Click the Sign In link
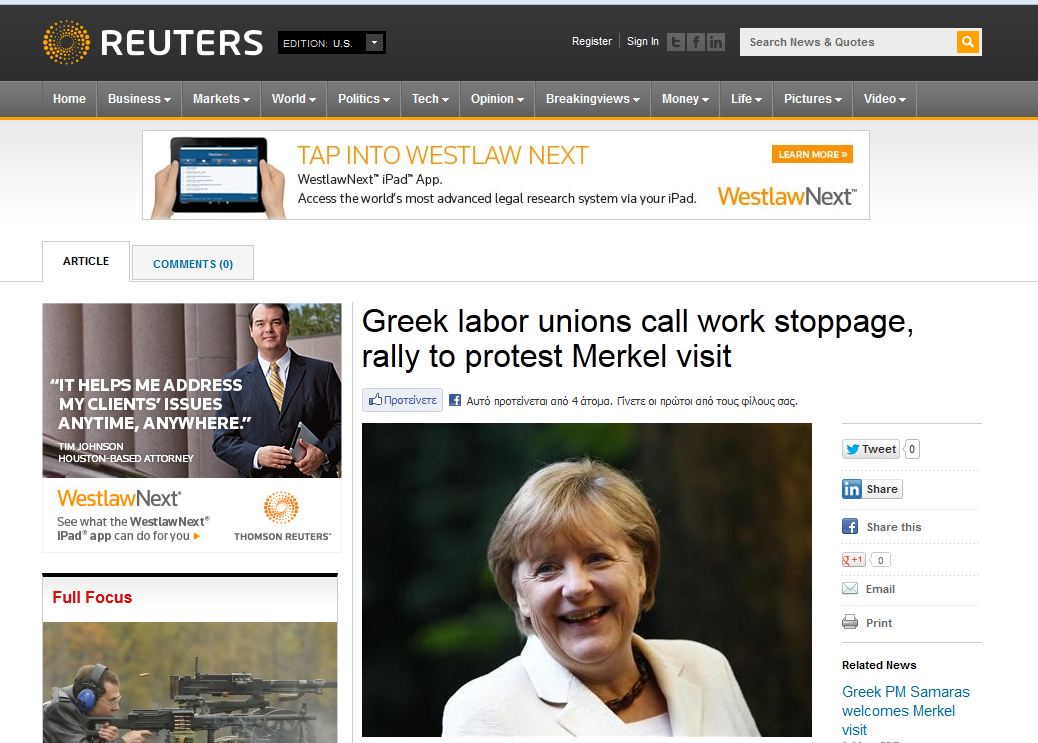 pyautogui.click(x=643, y=41)
